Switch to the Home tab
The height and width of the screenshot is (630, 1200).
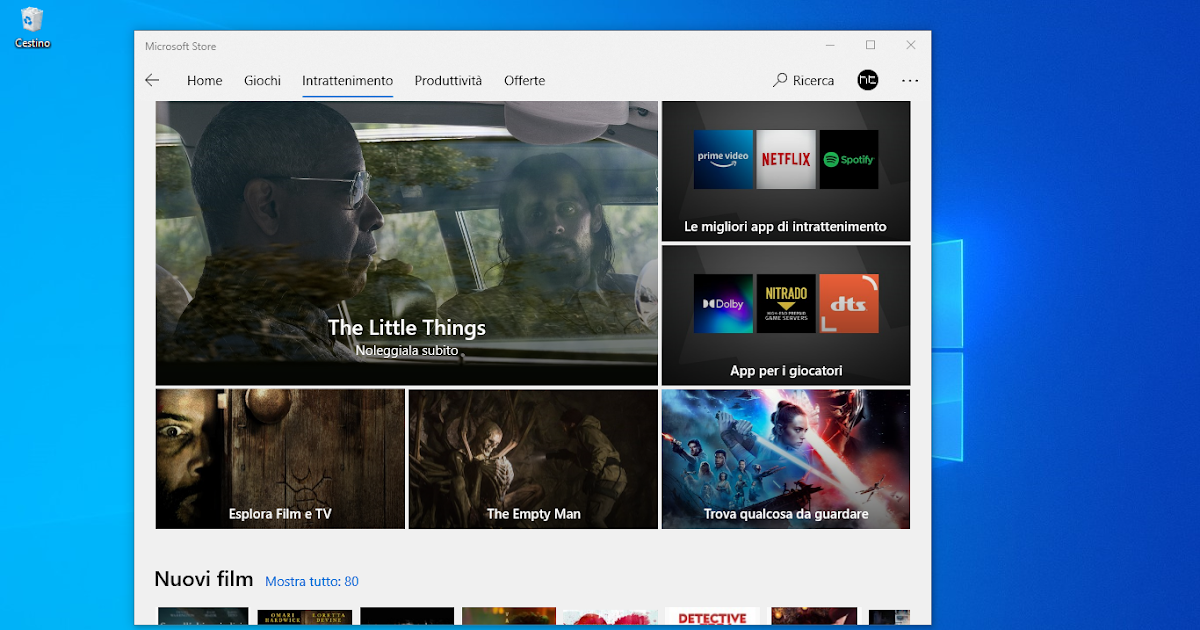click(x=204, y=81)
